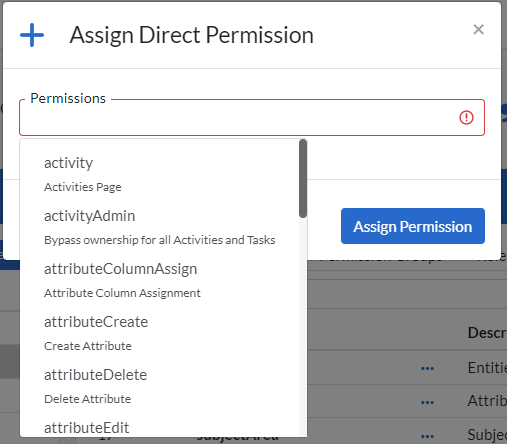Click the Delete Attribute description text
507x444 pixels.
click(x=87, y=399)
